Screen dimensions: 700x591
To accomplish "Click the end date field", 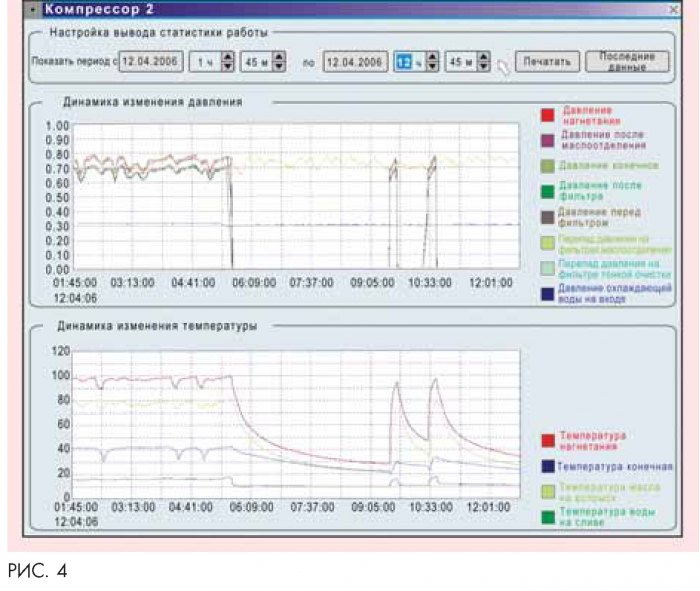I will (x=356, y=62).
